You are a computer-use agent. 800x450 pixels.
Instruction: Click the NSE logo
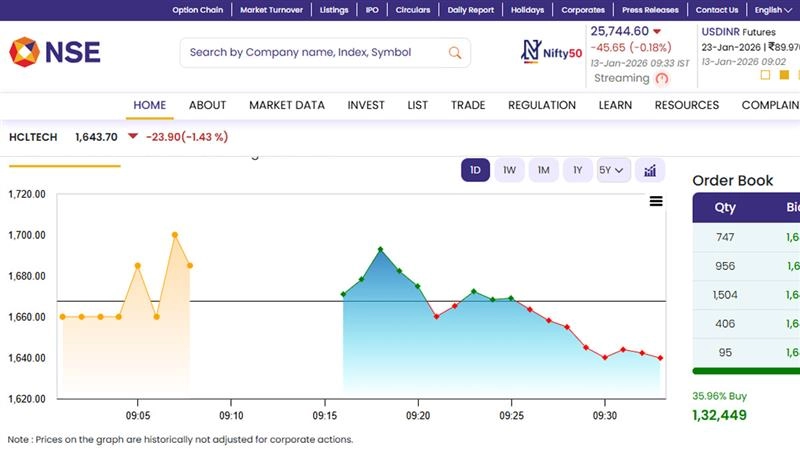coord(55,51)
